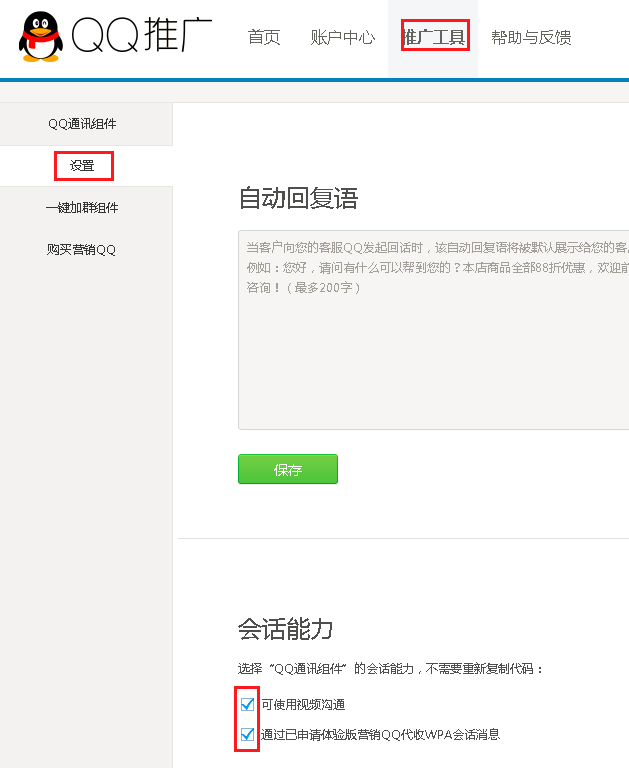629x768 pixels.
Task: Click the 选择“QQ通讯组件”的会话能力 description
Action: pyautogui.click(x=390, y=669)
